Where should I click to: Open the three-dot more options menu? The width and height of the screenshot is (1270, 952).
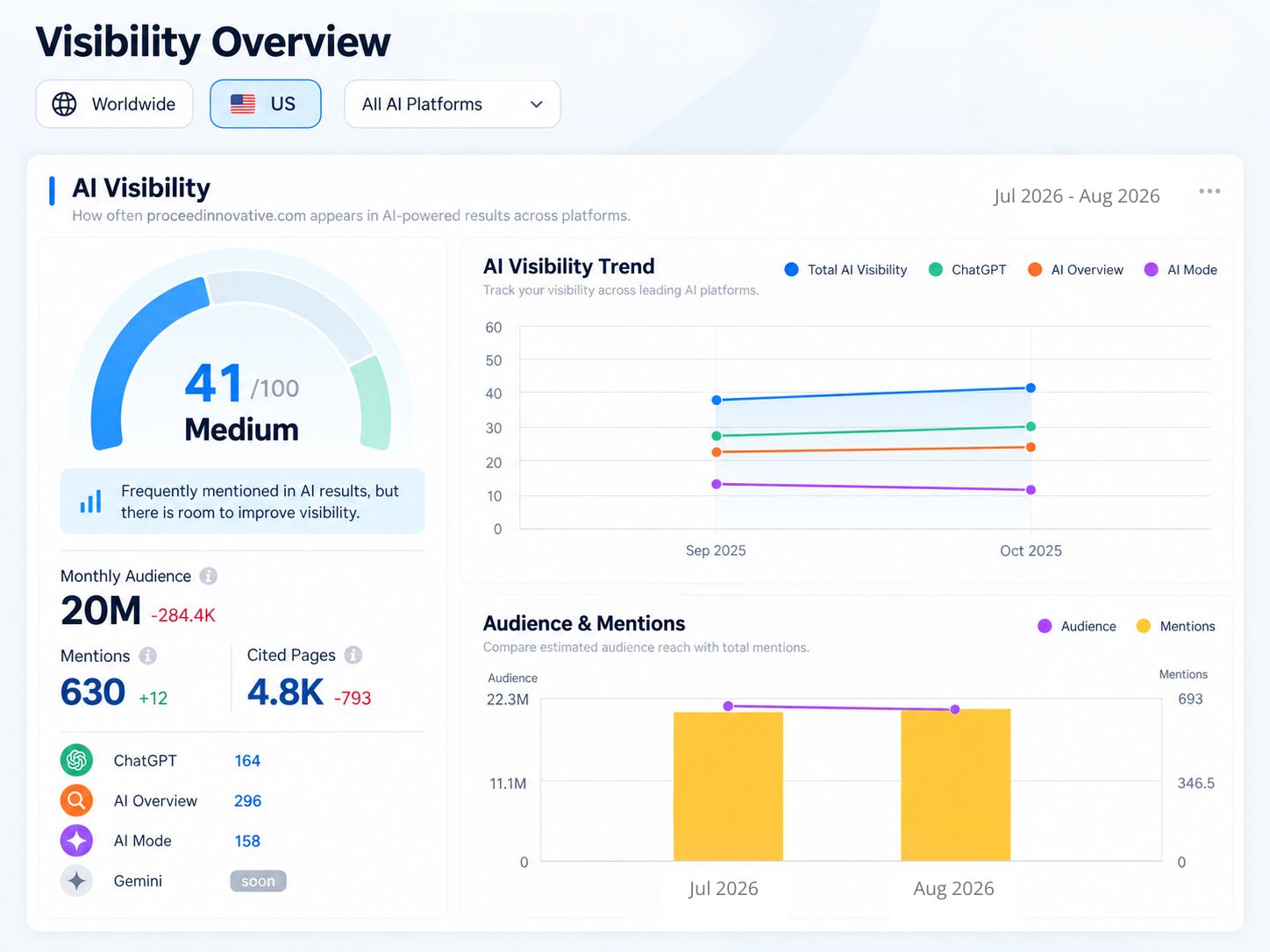1209,191
